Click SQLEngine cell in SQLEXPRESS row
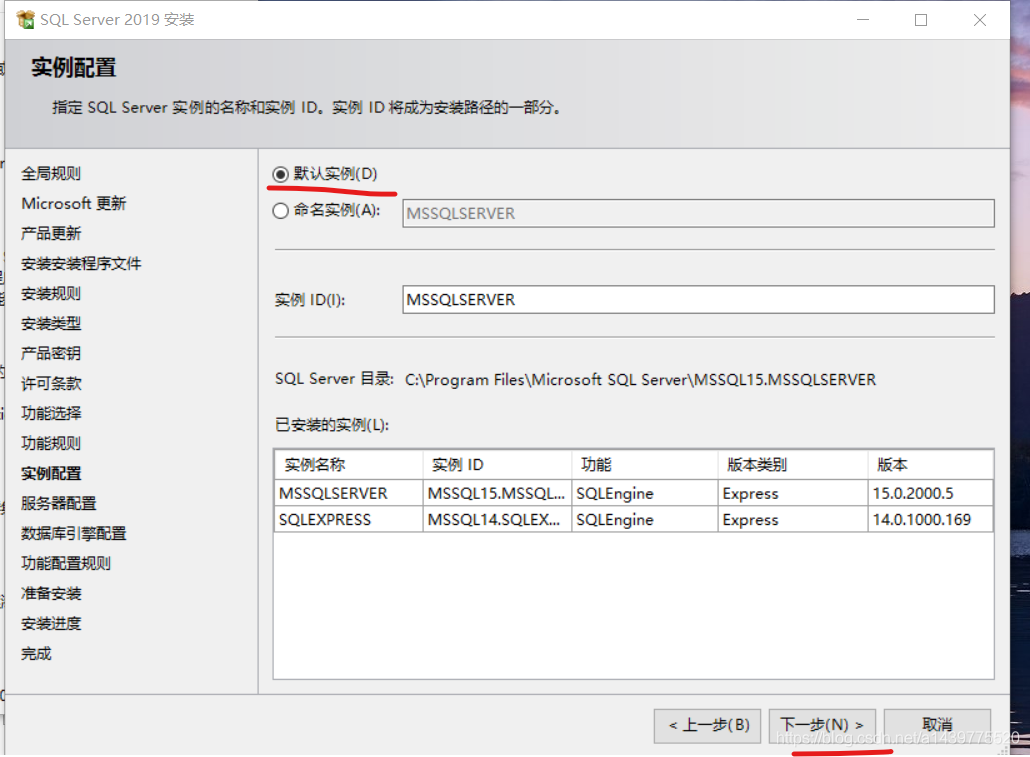This screenshot has height=757, width=1030. click(645, 520)
